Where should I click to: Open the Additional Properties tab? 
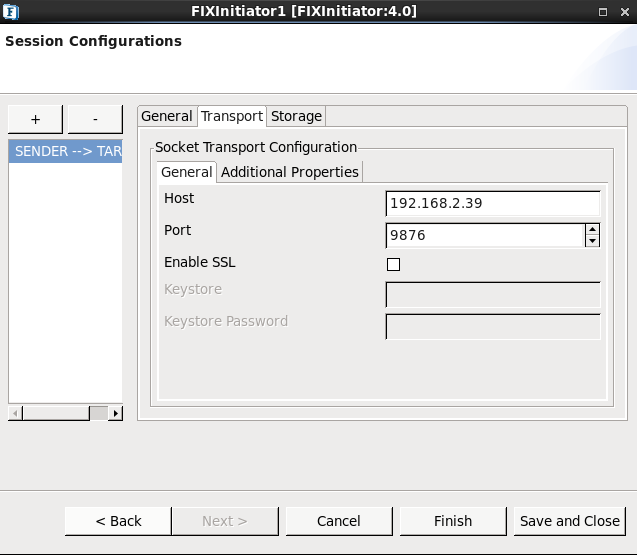290,172
